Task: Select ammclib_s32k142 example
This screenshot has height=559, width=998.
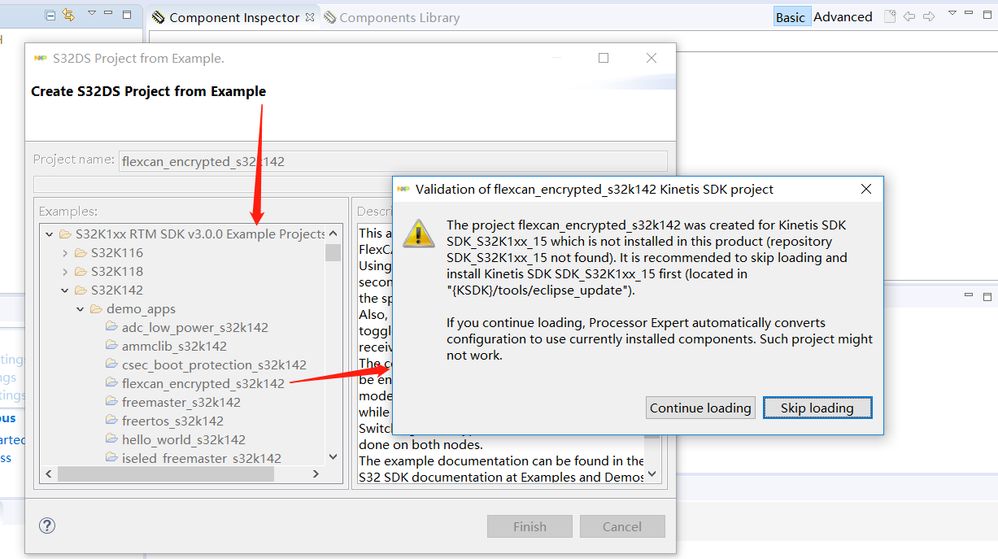Action: [x=174, y=346]
